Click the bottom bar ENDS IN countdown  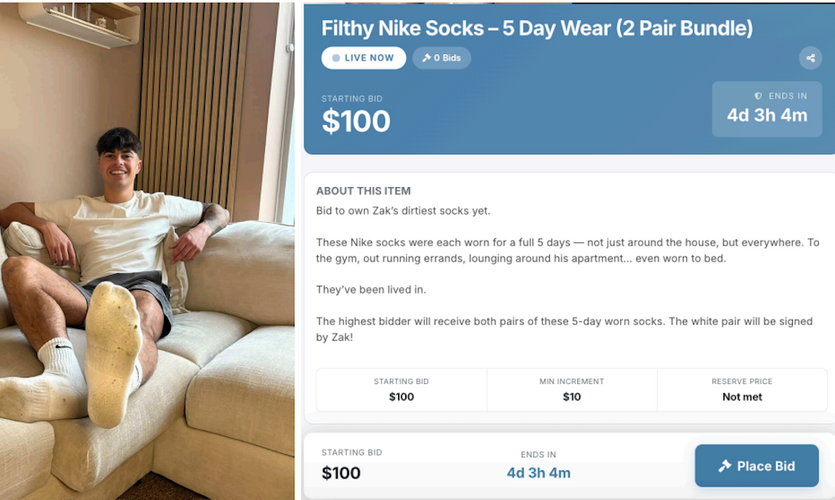[x=538, y=472]
